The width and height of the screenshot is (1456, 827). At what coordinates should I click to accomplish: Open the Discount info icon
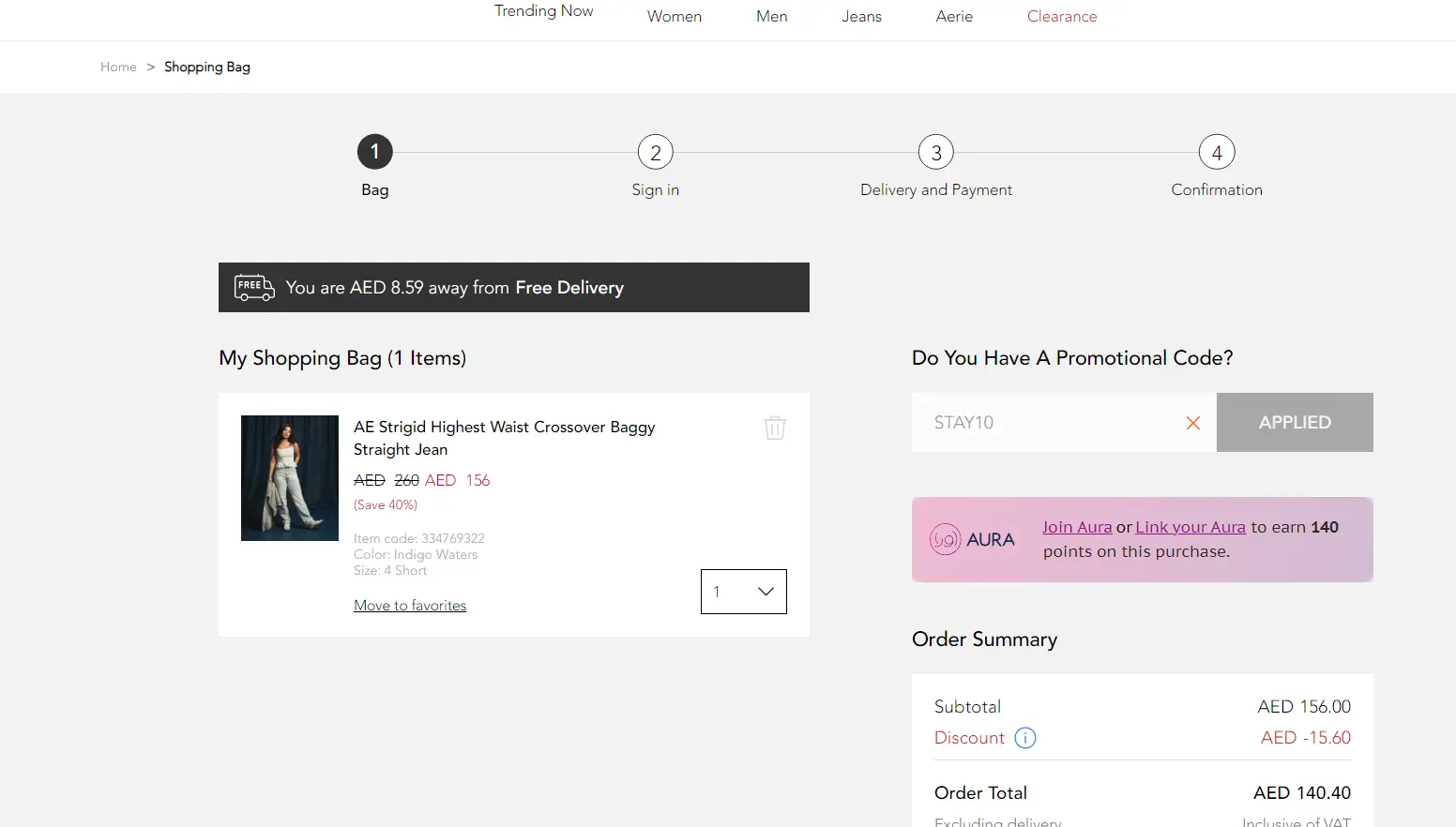click(1025, 738)
